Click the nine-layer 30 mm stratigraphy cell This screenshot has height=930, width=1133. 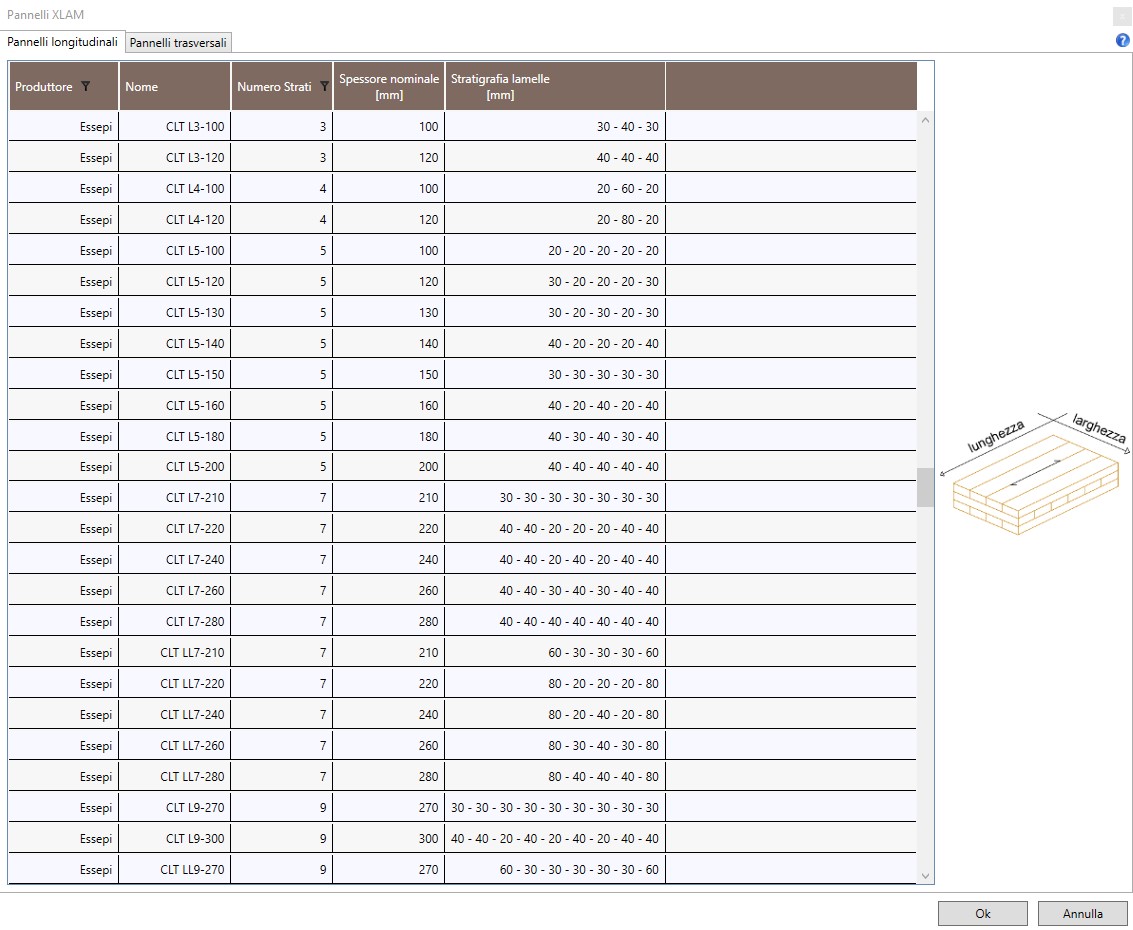pyautogui.click(x=555, y=808)
